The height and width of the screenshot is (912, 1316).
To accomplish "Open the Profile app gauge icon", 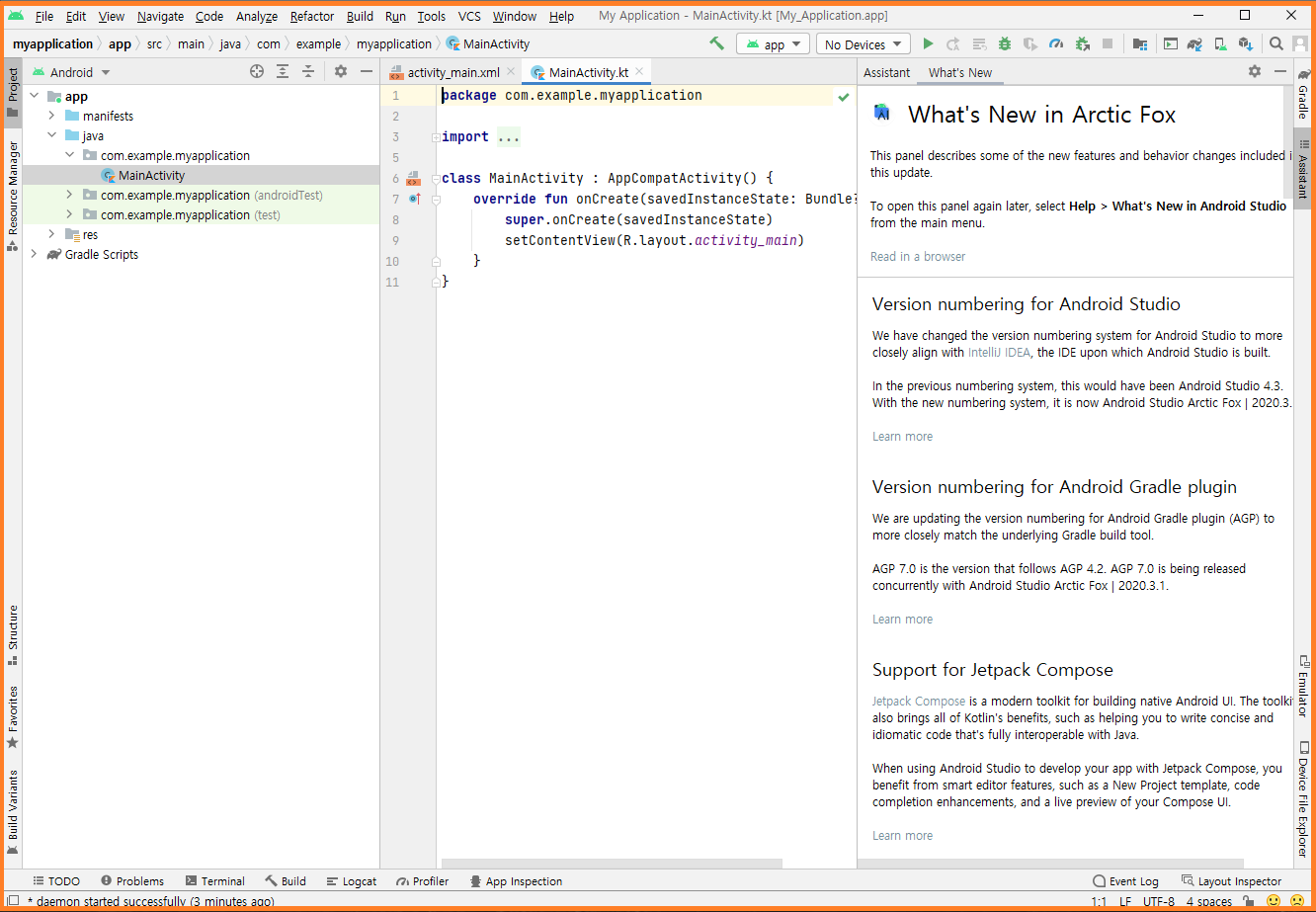I will click(1056, 44).
